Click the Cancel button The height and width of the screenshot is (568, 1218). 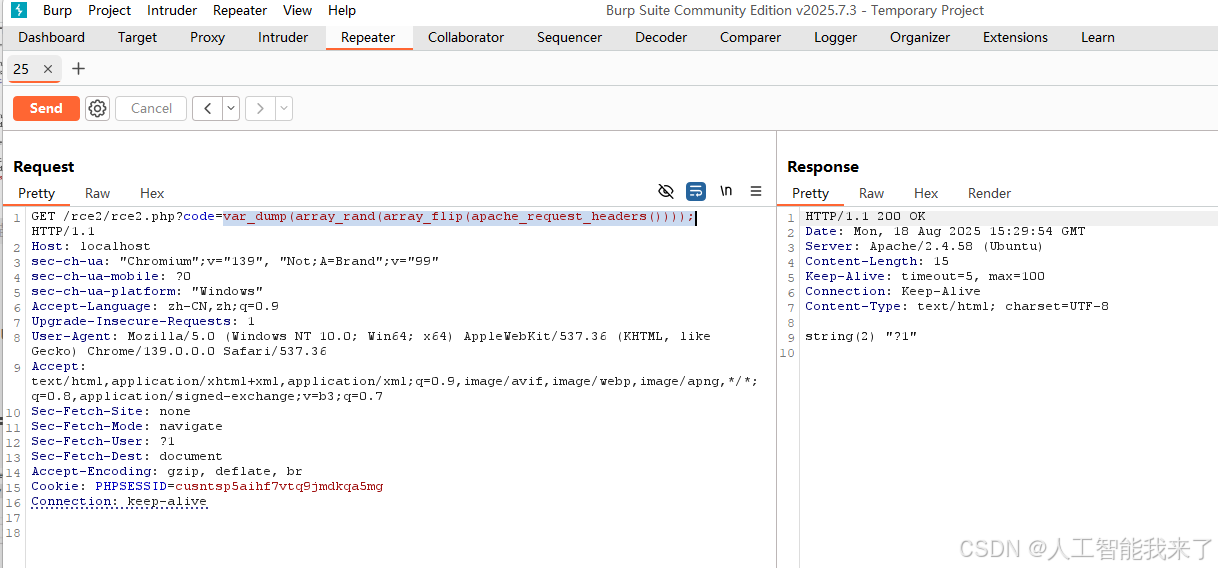[x=152, y=108]
